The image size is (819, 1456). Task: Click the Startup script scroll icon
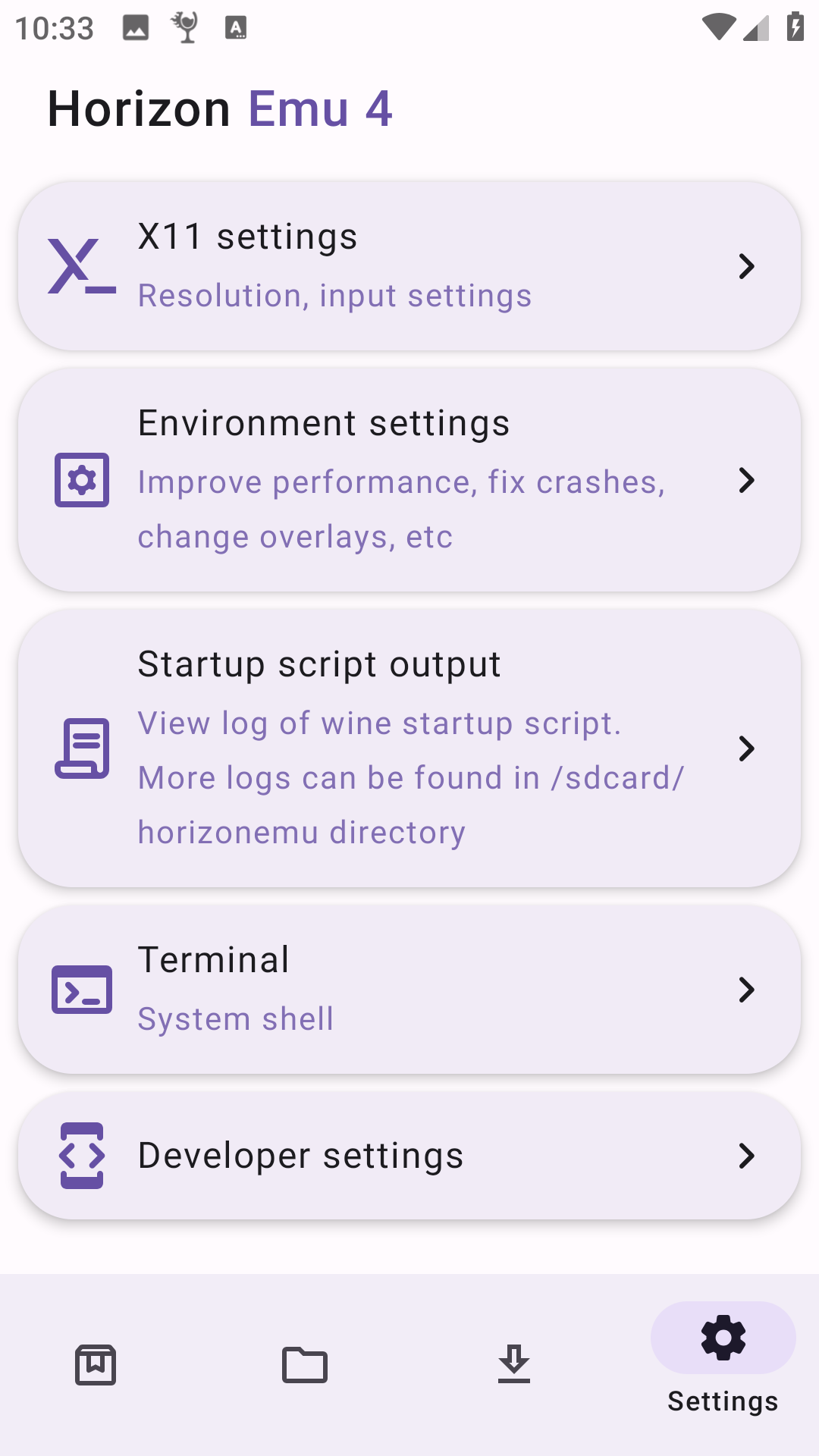point(82,748)
